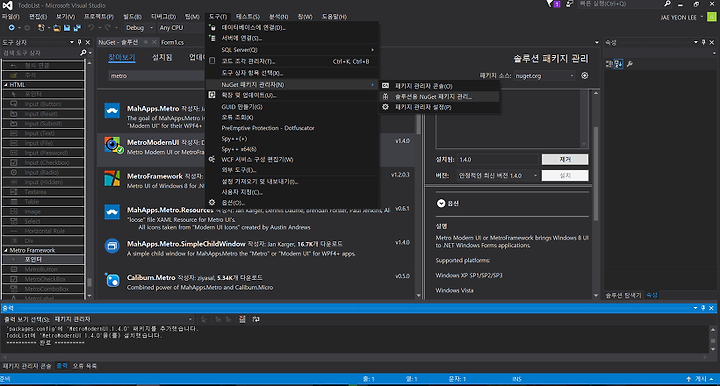Click the Connect to Database menu entry
Screen dimensions: 720x386
pyautogui.click(x=292, y=28)
